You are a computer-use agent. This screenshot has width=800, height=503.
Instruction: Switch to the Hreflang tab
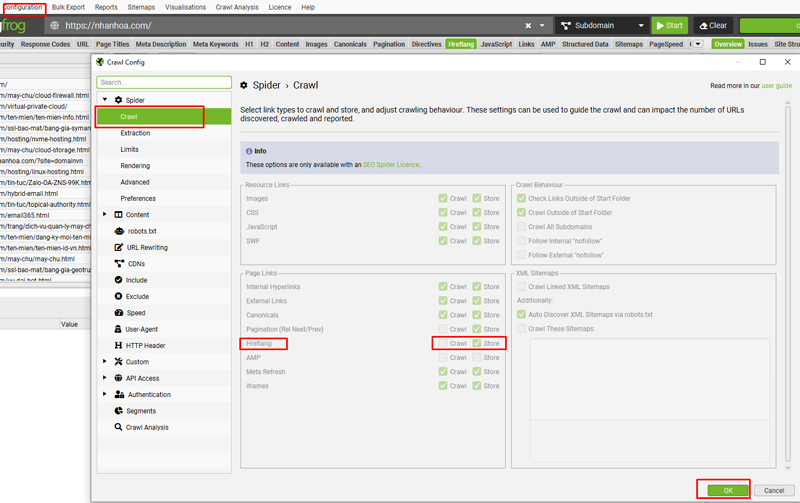click(461, 44)
